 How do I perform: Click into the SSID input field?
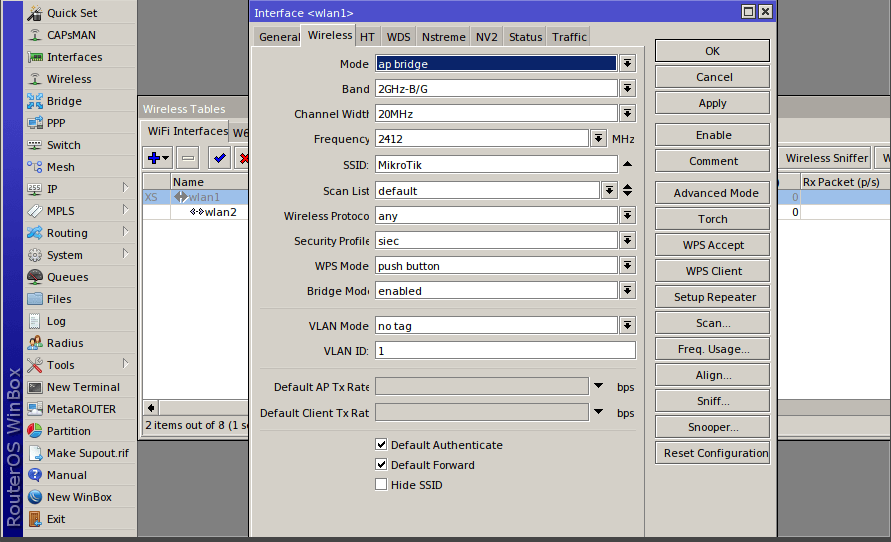click(496, 165)
